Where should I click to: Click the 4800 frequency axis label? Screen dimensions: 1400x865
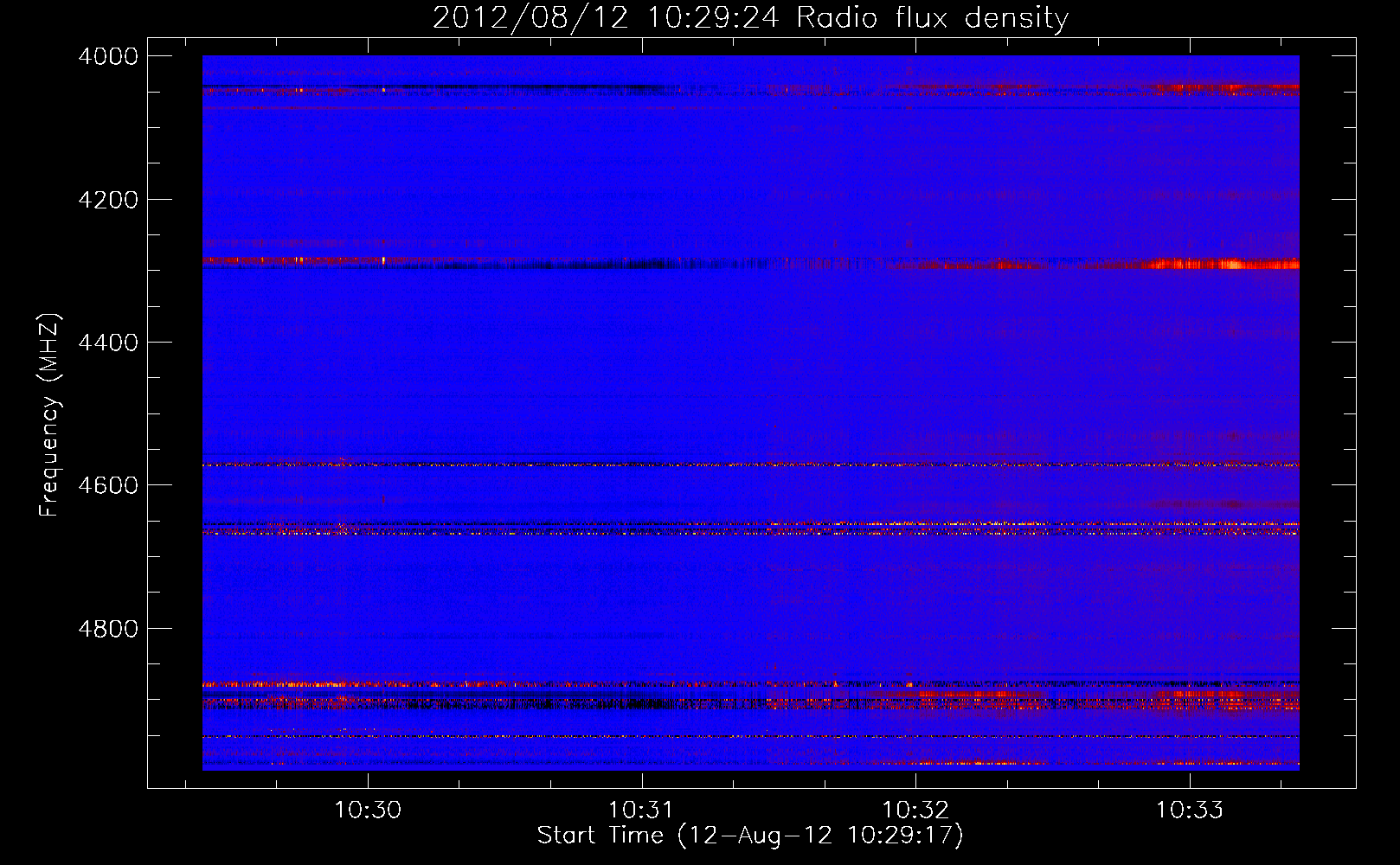[x=108, y=629]
